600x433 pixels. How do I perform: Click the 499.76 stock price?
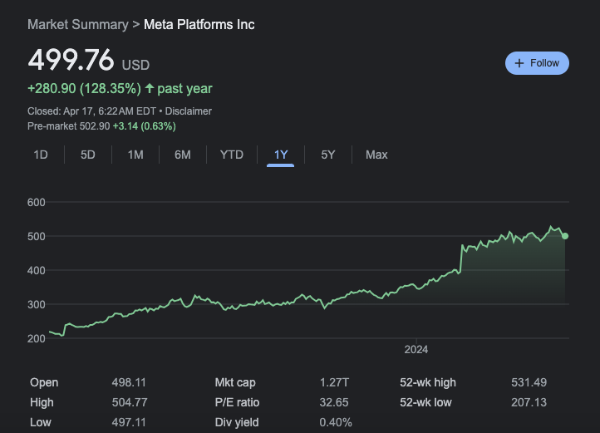pyautogui.click(x=71, y=60)
